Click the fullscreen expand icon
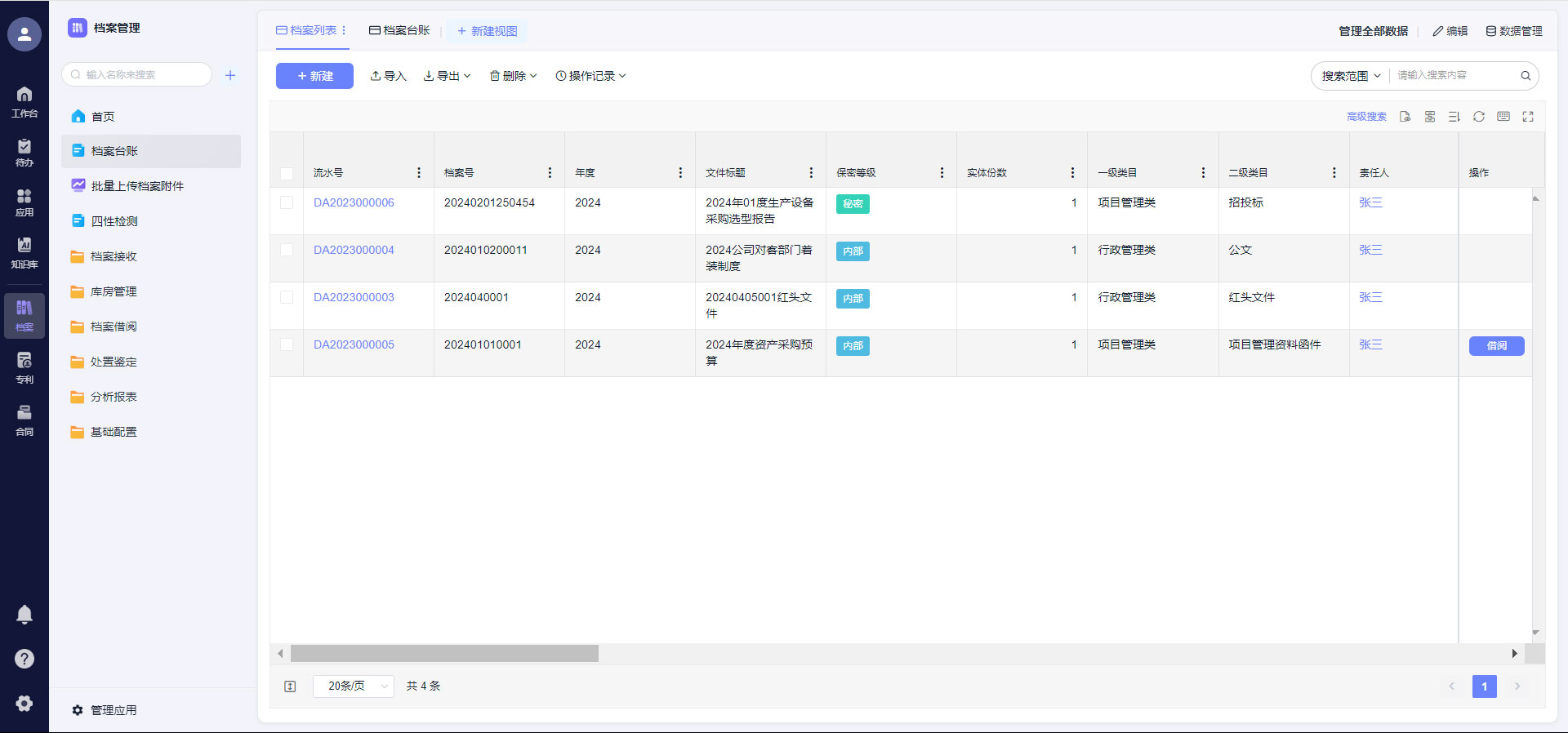This screenshot has height=733, width=1568. [1527, 117]
